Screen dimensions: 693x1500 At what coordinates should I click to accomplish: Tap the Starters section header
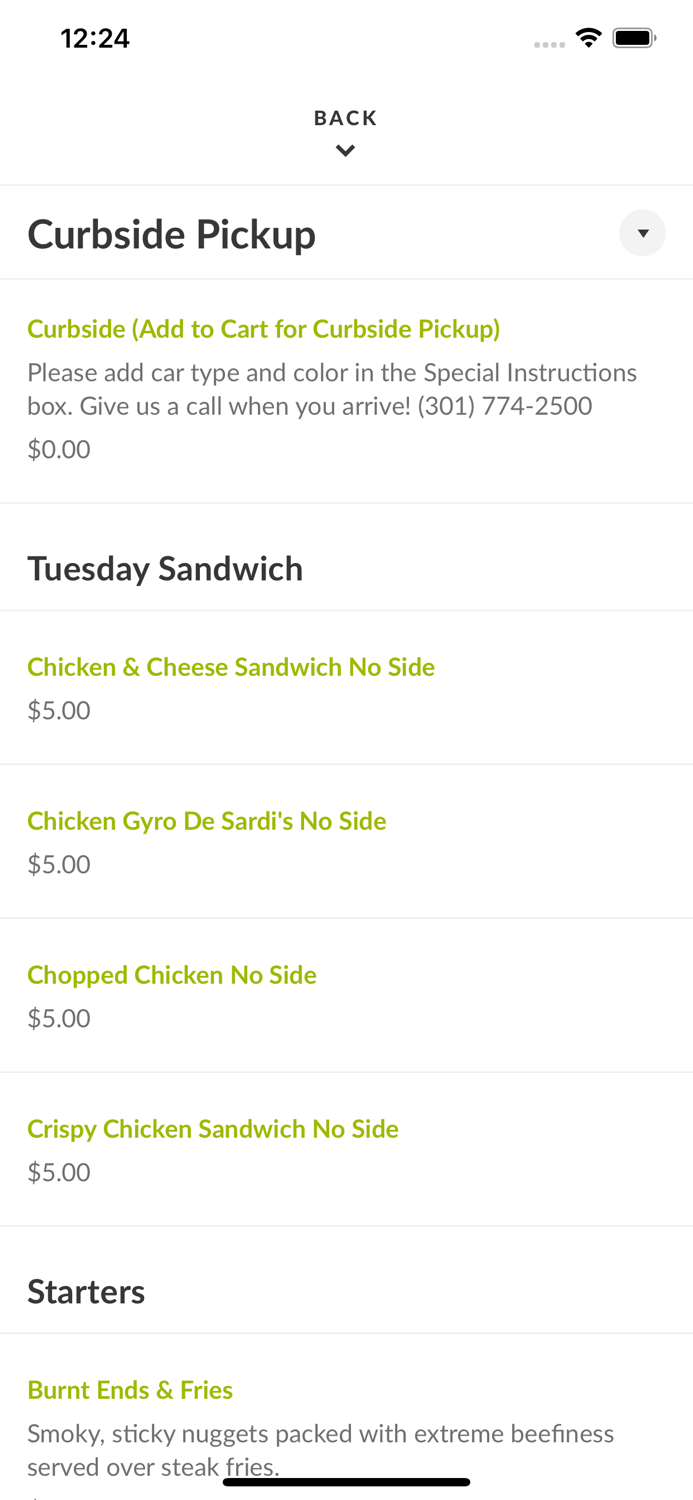[x=86, y=1291]
